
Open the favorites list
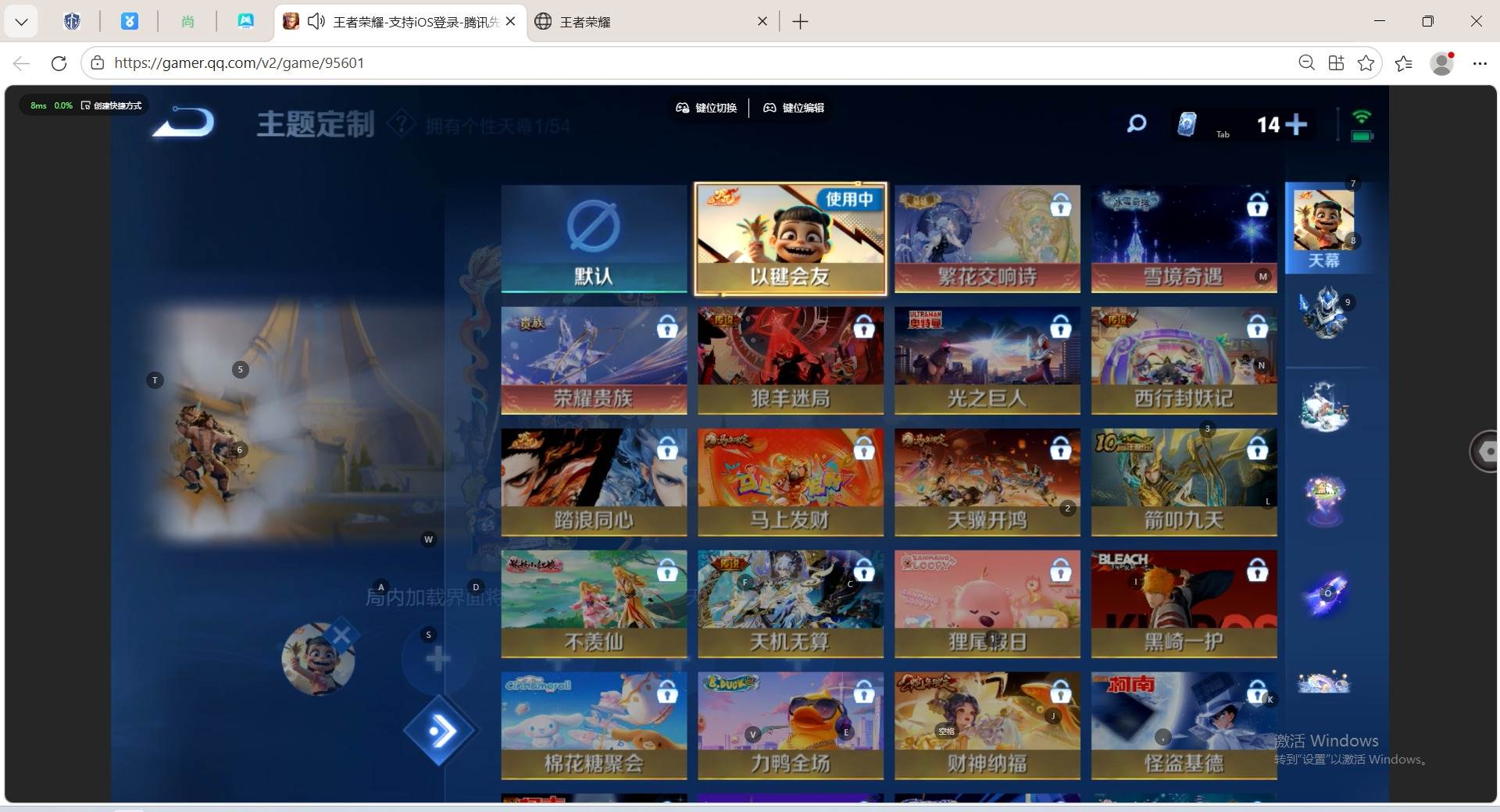click(x=1404, y=63)
